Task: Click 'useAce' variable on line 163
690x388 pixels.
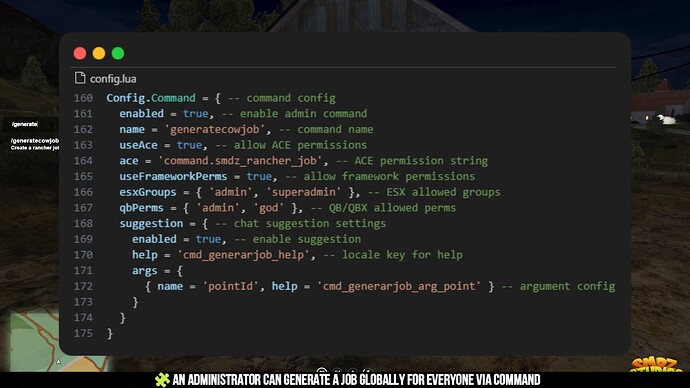Action: click(138, 145)
